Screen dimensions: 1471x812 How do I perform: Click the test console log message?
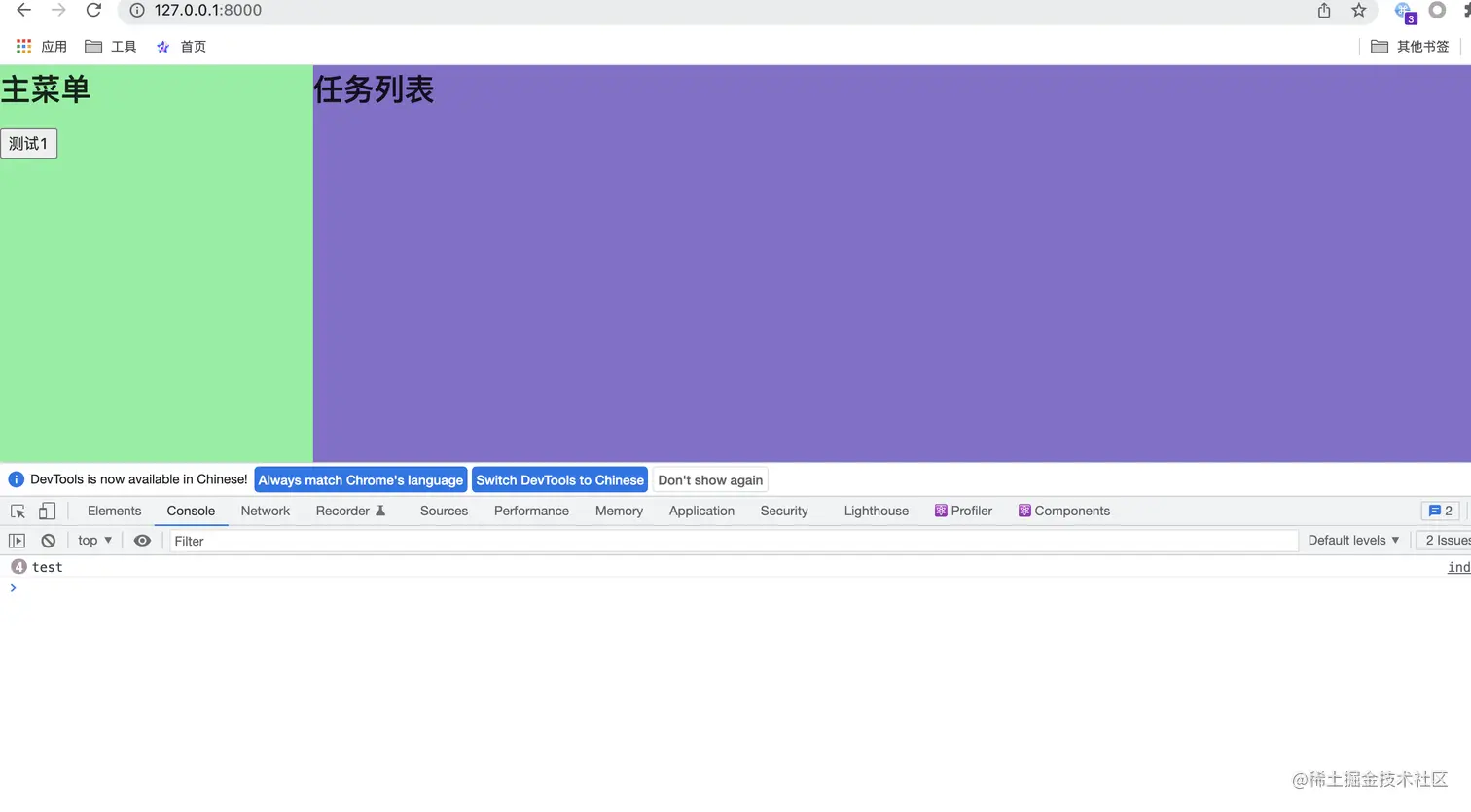pyautogui.click(x=47, y=567)
